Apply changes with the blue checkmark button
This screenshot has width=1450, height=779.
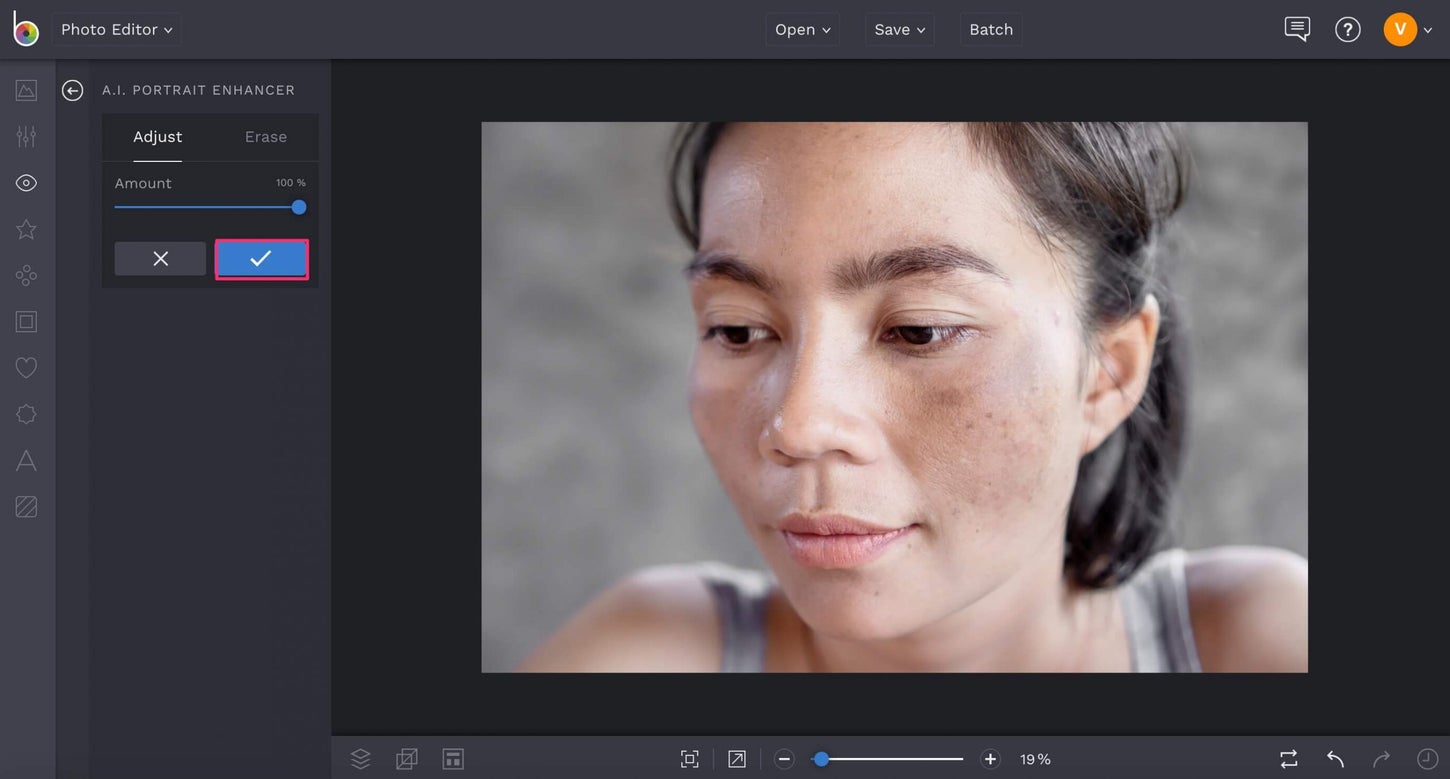(x=261, y=258)
